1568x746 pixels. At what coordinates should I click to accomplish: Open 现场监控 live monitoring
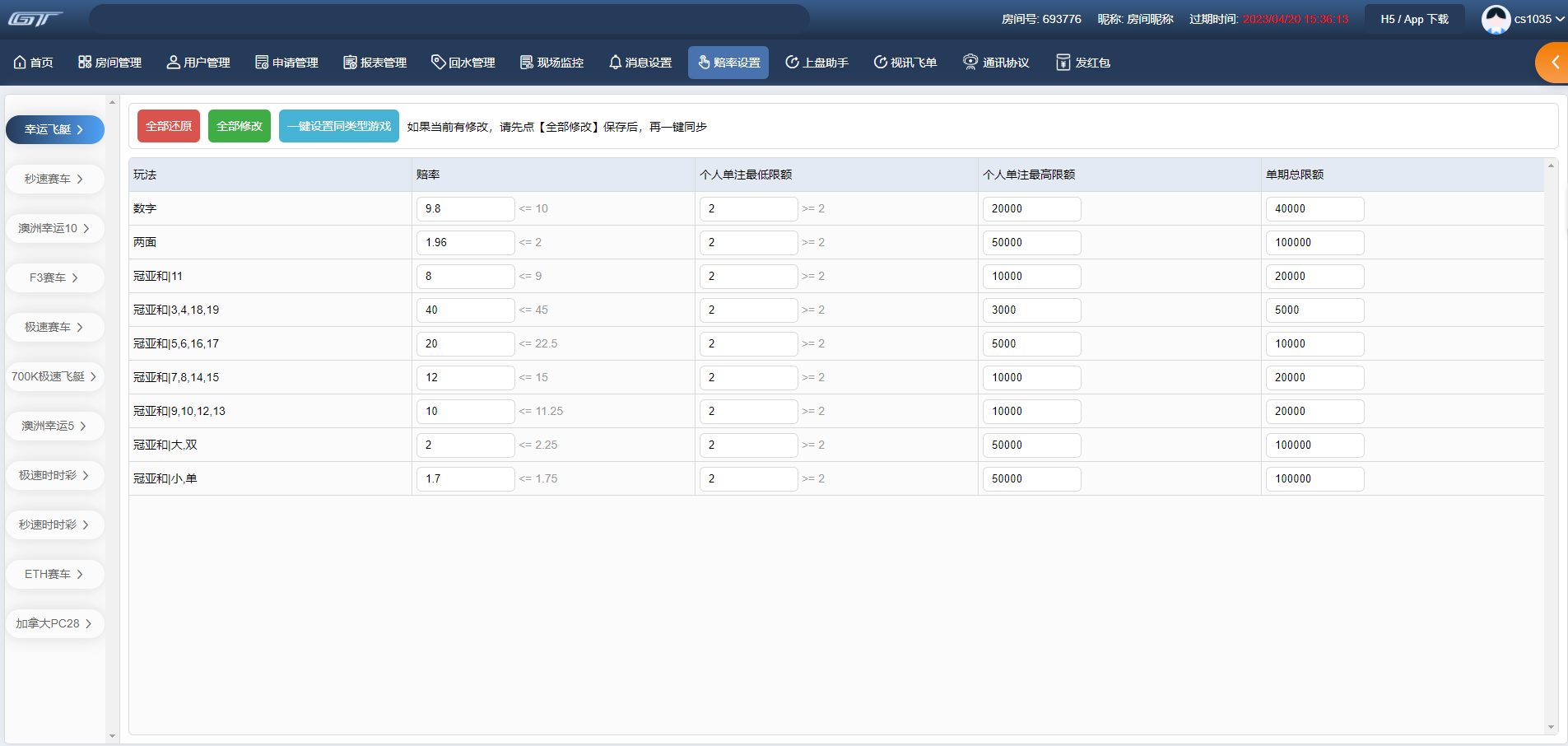click(551, 63)
